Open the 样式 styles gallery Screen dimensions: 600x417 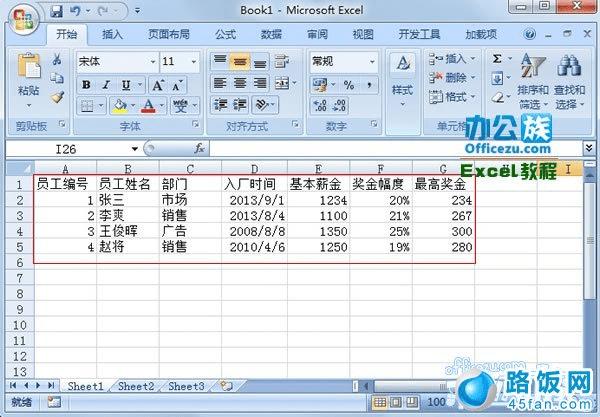[x=403, y=80]
